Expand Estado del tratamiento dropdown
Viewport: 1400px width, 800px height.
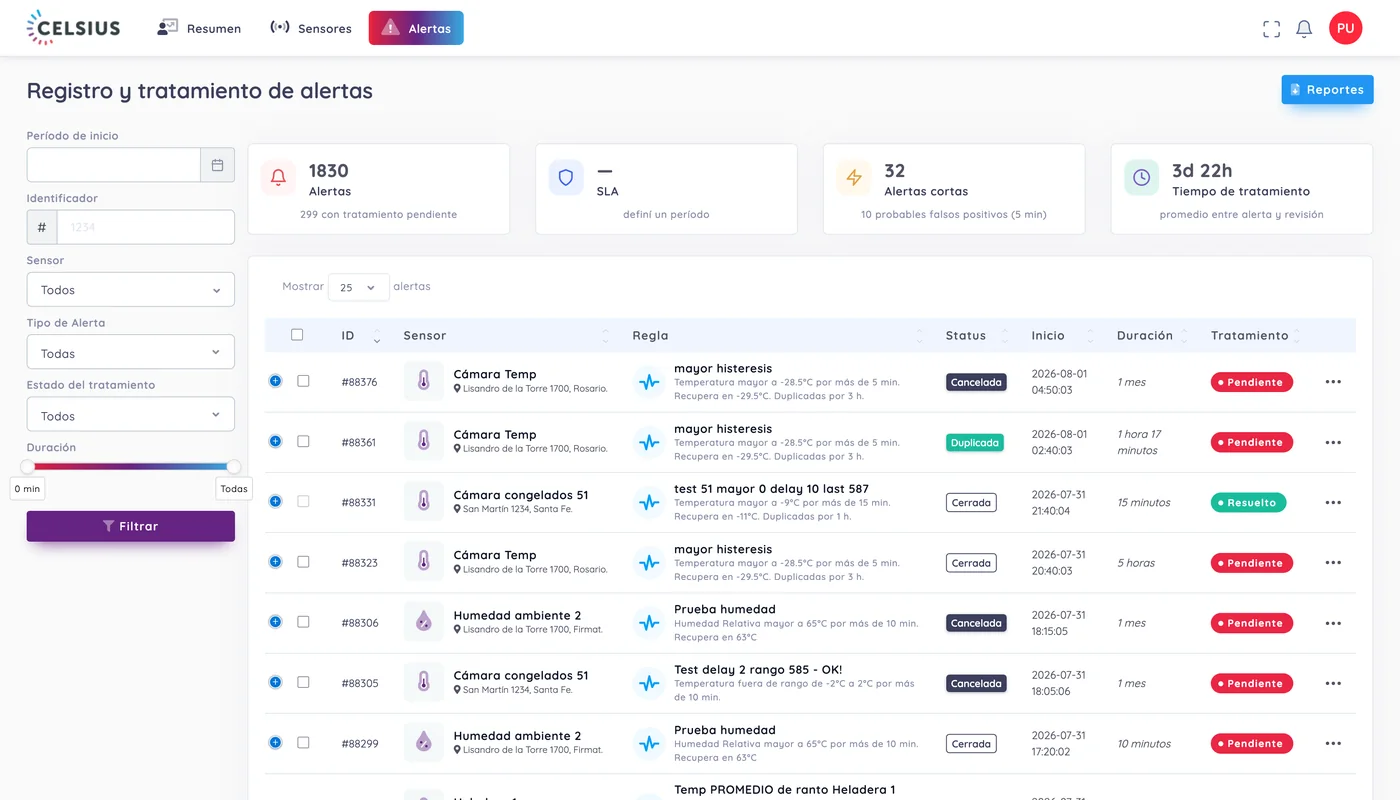(131, 415)
